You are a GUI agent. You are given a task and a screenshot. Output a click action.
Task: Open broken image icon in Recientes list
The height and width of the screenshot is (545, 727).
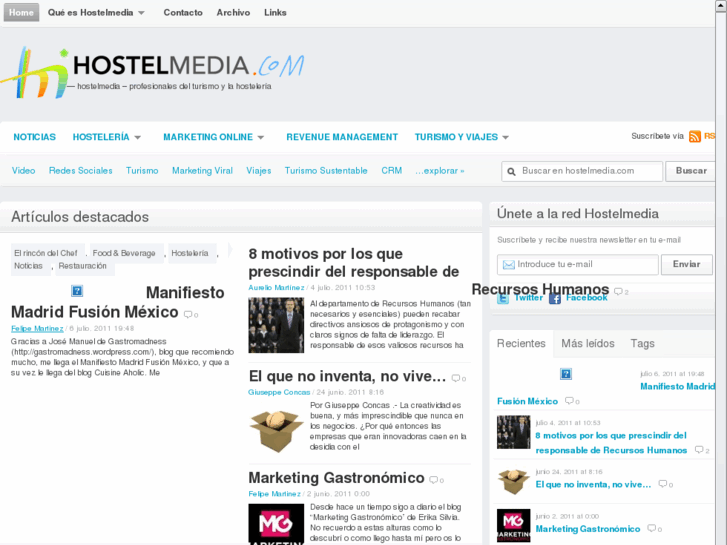566,374
